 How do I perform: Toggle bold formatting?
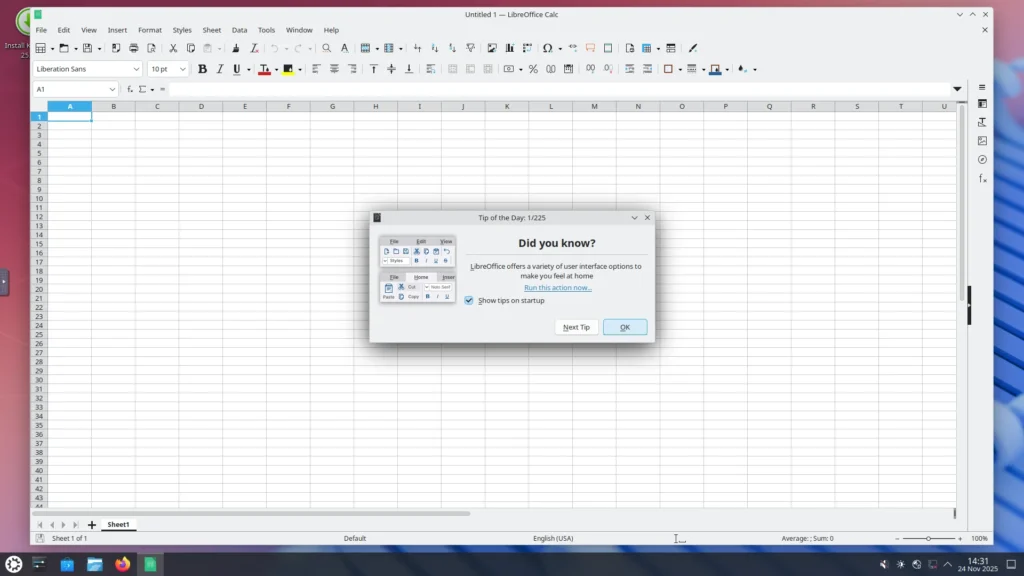[203, 69]
